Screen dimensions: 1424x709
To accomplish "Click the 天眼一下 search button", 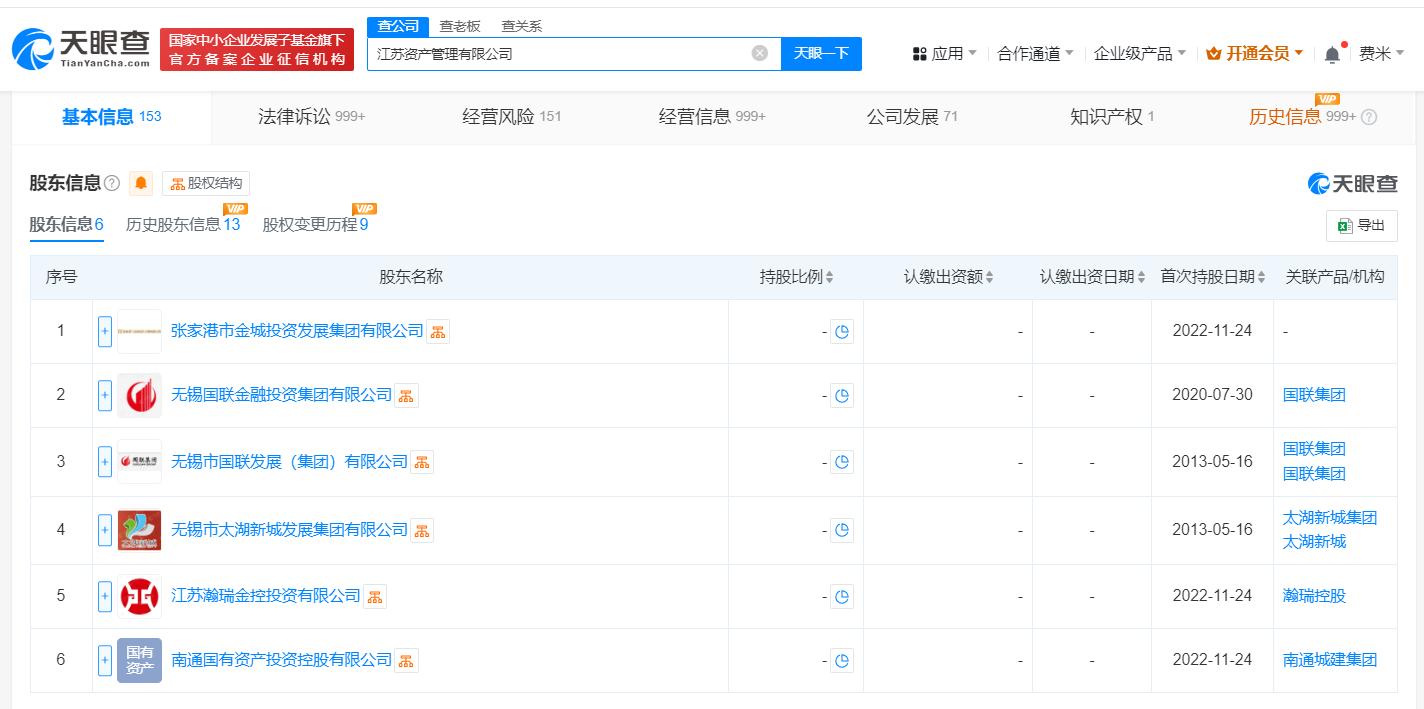I will (x=821, y=54).
